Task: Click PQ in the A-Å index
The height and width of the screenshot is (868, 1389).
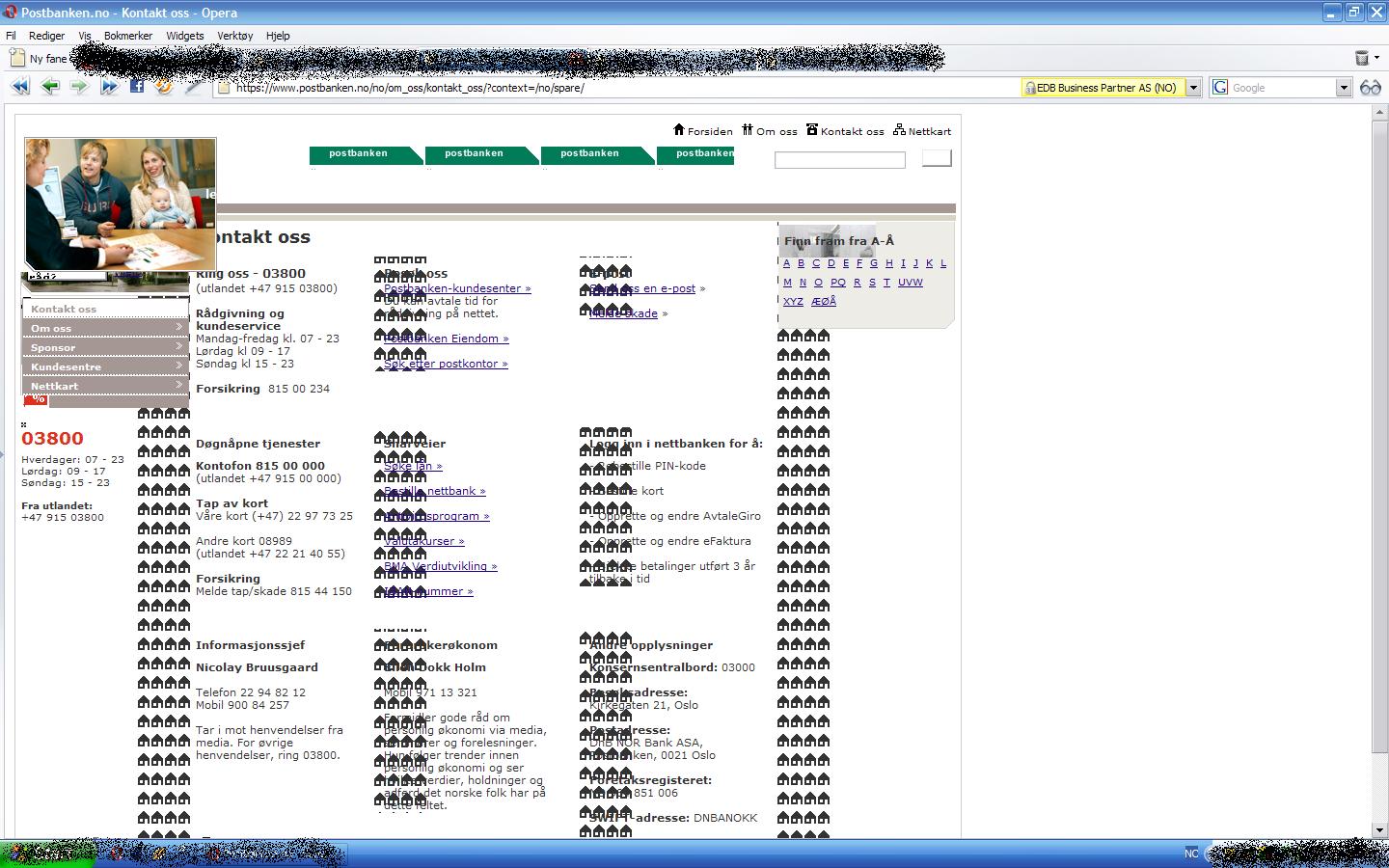Action: (x=837, y=283)
